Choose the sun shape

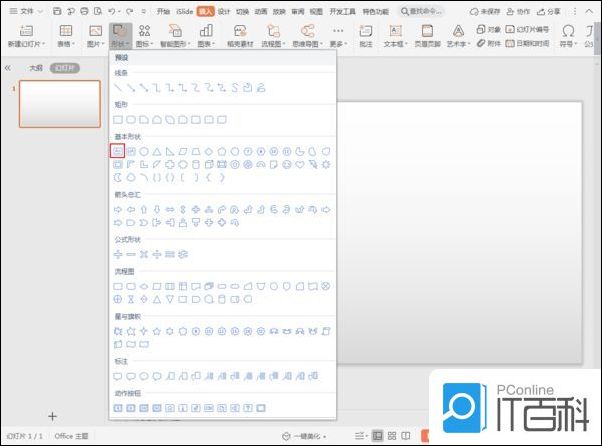coord(326,165)
